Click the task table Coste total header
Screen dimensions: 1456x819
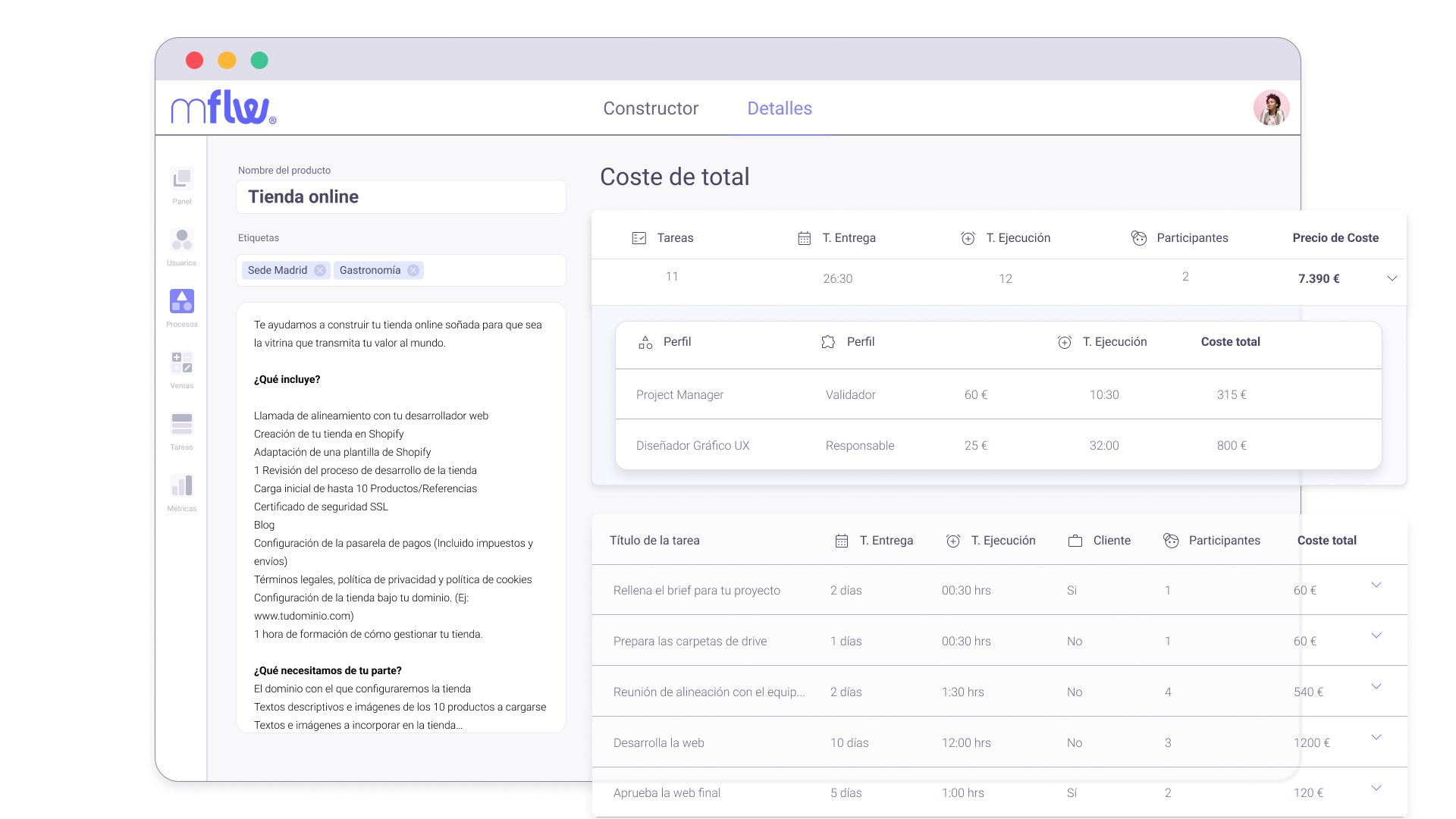[1326, 541]
